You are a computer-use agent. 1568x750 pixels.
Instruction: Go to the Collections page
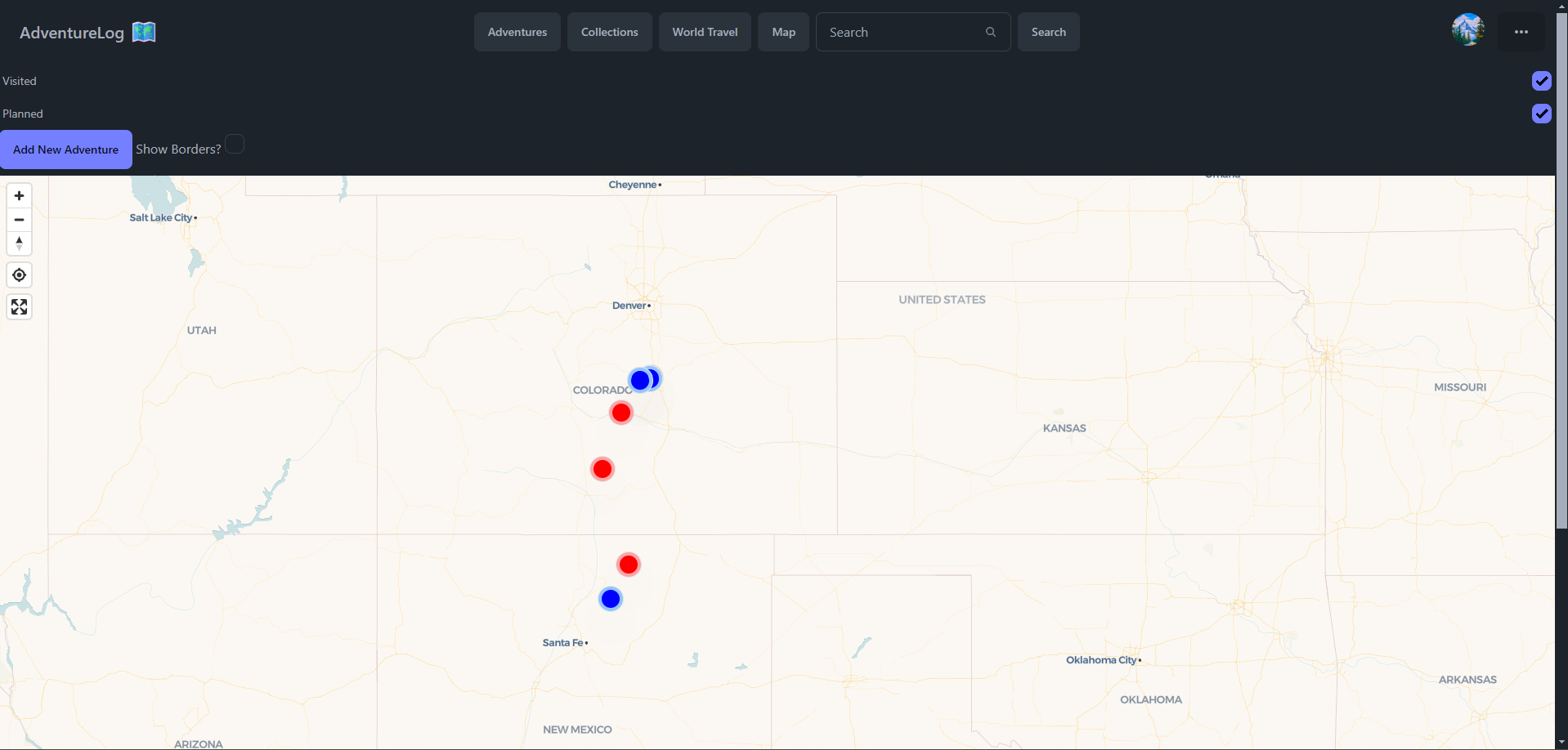(x=609, y=33)
